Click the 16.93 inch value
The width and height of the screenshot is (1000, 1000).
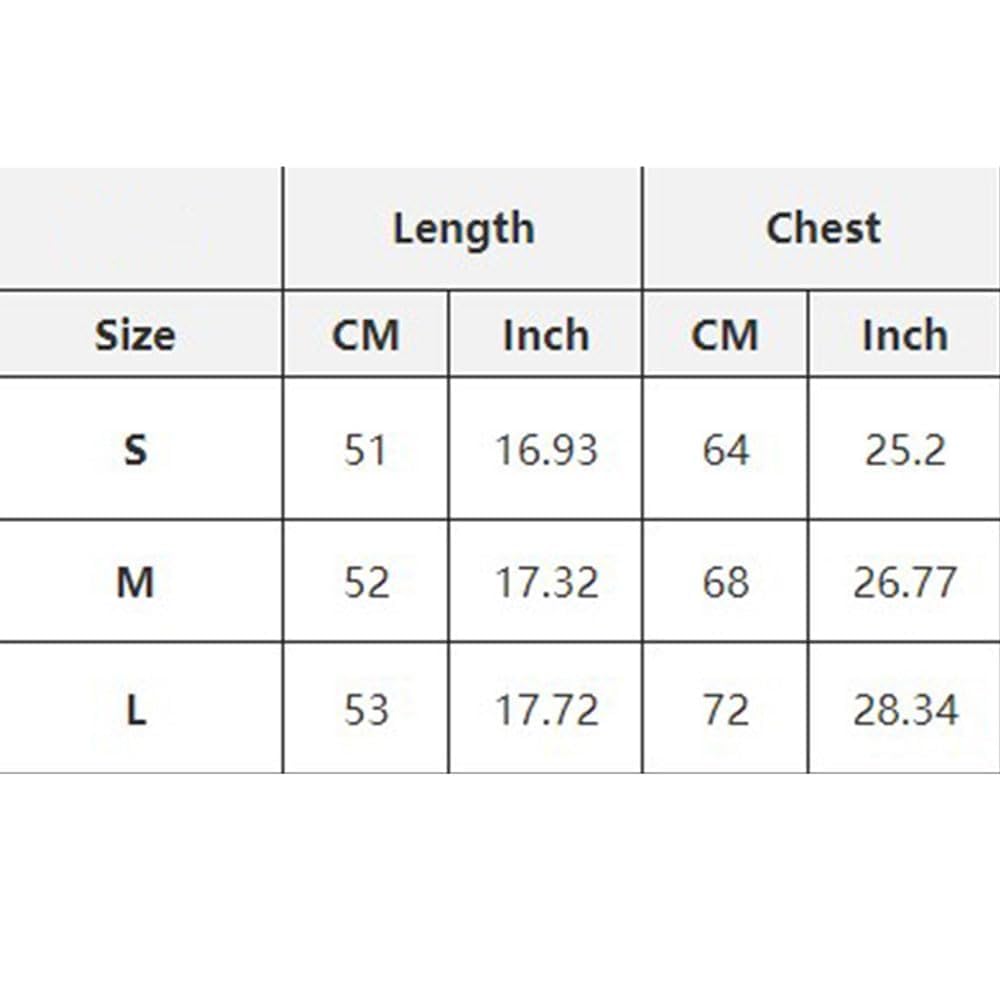click(x=546, y=450)
